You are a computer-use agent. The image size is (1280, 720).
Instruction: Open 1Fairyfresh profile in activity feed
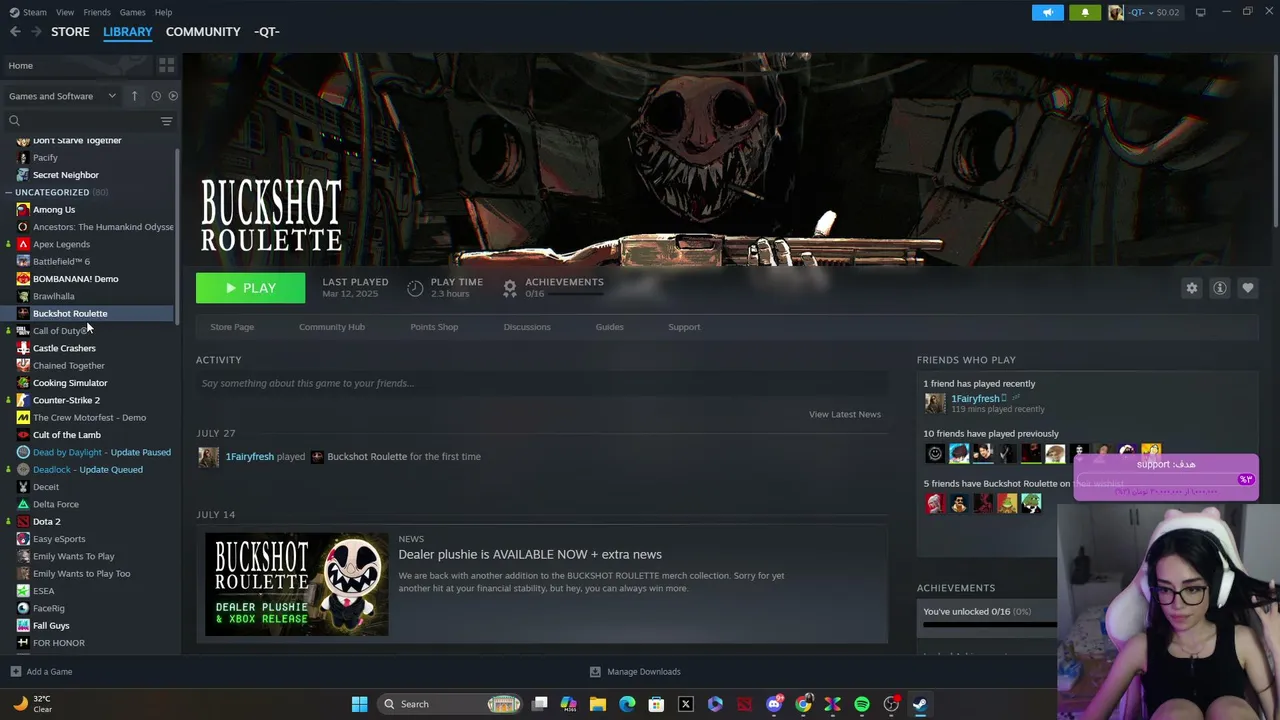click(x=249, y=457)
